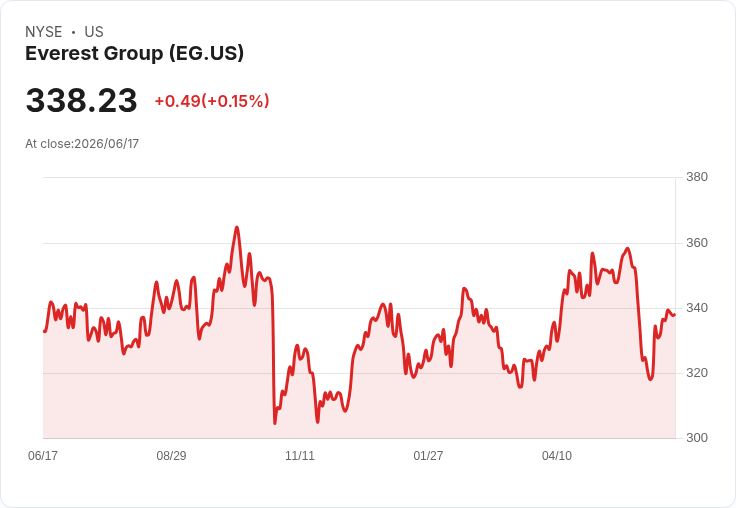Click the 340 y-axis price label
The width and height of the screenshot is (736, 508).
click(697, 308)
